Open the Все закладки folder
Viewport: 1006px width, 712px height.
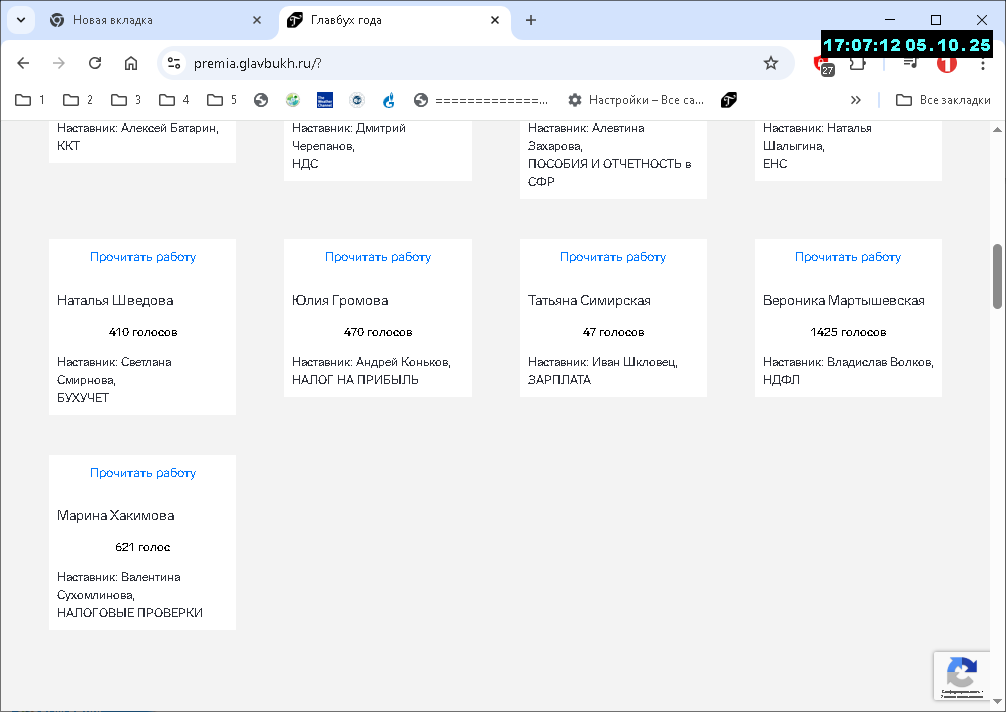(x=943, y=100)
